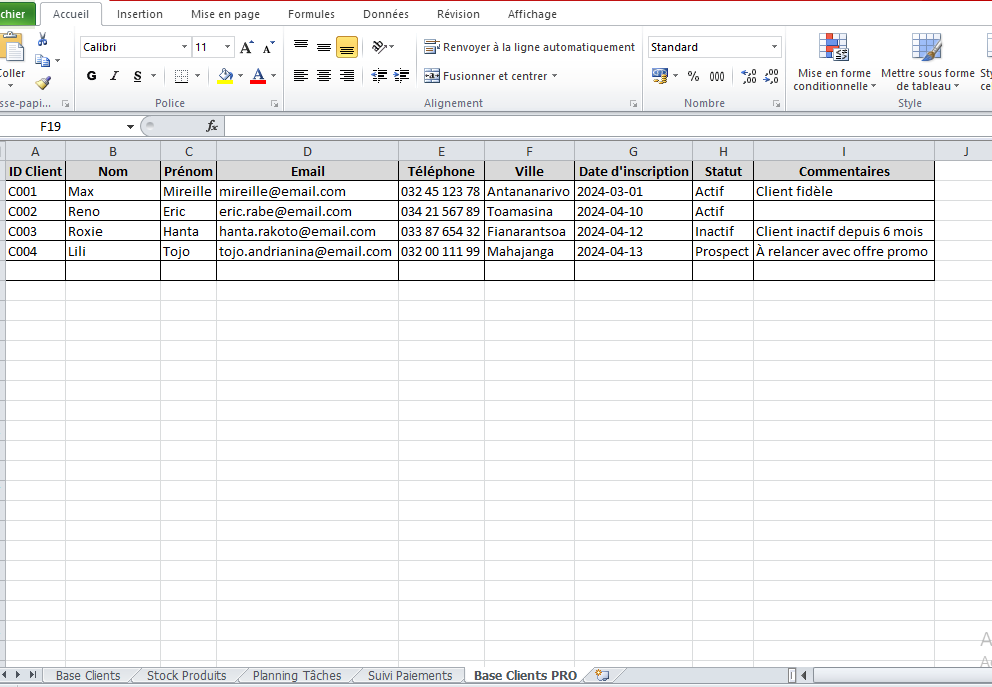Click Fusionner et centrer
Screen dimensions: 992x687
pyautogui.click(x=485, y=76)
